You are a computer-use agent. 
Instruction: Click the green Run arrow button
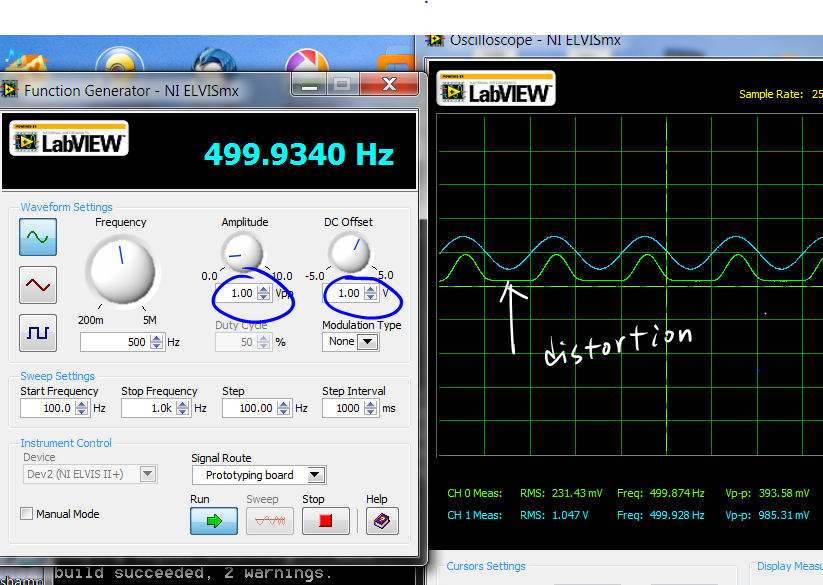coord(214,521)
